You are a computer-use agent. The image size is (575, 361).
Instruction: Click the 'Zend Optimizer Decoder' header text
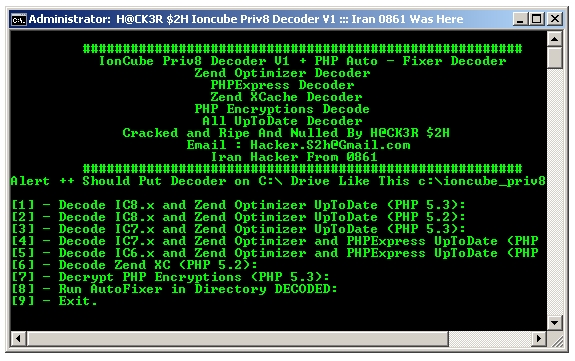point(282,73)
